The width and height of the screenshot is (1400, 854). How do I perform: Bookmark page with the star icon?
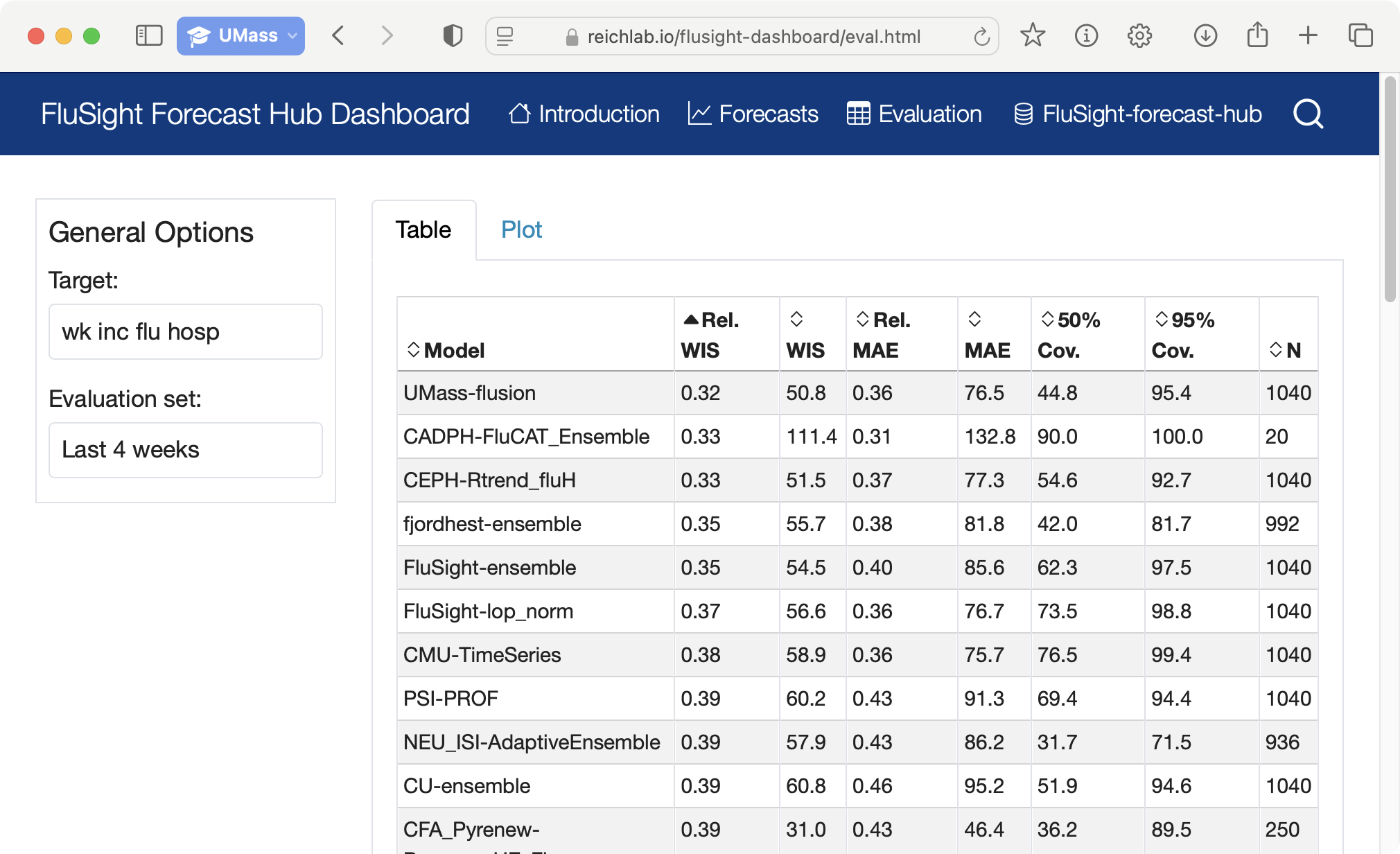pos(1033,35)
